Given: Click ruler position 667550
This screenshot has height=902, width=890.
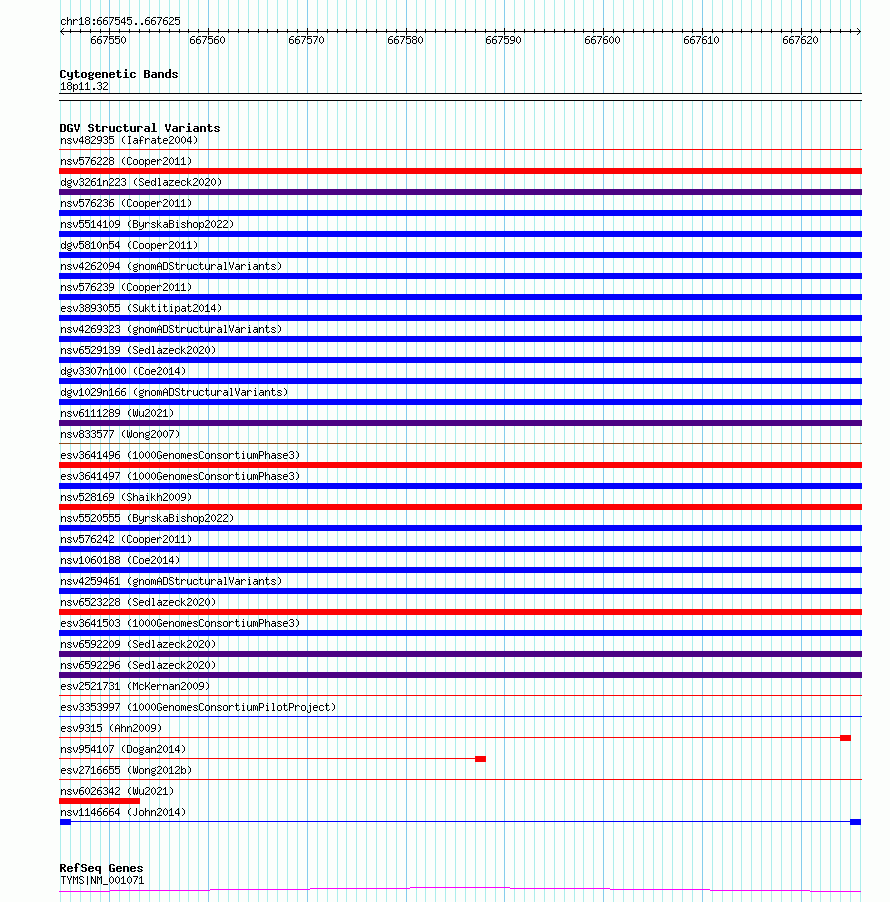Looking at the screenshot, I should [x=108, y=40].
